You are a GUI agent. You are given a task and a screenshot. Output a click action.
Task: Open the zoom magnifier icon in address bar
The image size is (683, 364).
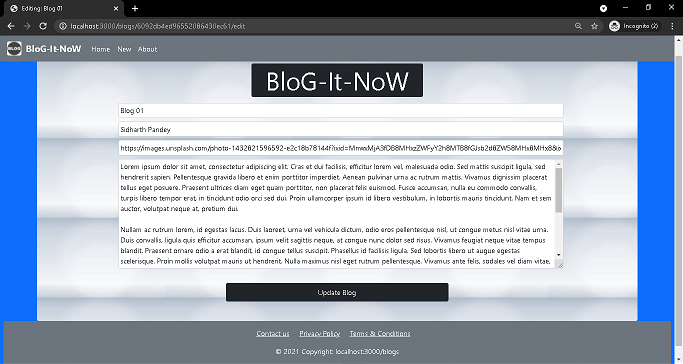tap(578, 26)
